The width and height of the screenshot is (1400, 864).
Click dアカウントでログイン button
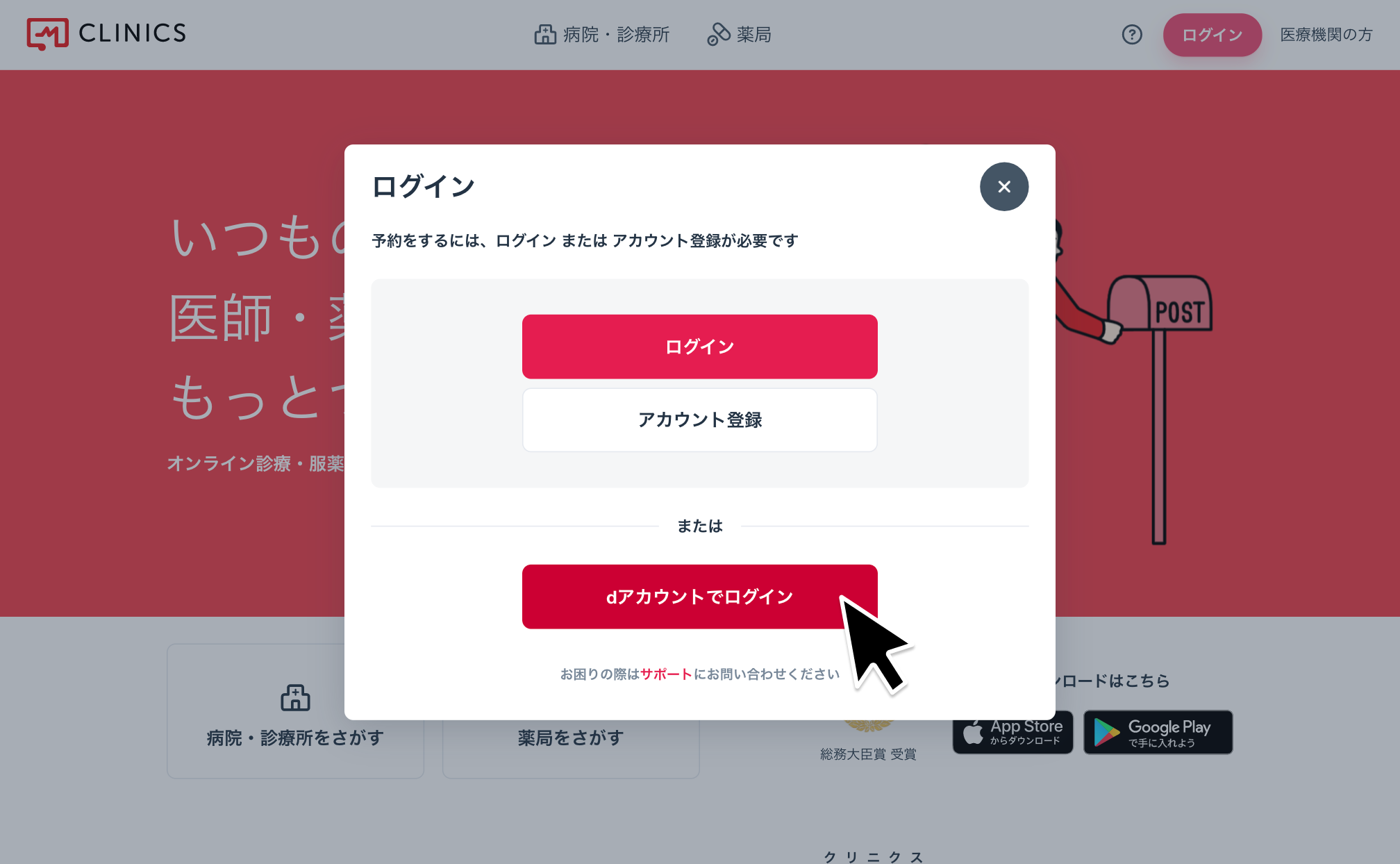[x=700, y=597]
